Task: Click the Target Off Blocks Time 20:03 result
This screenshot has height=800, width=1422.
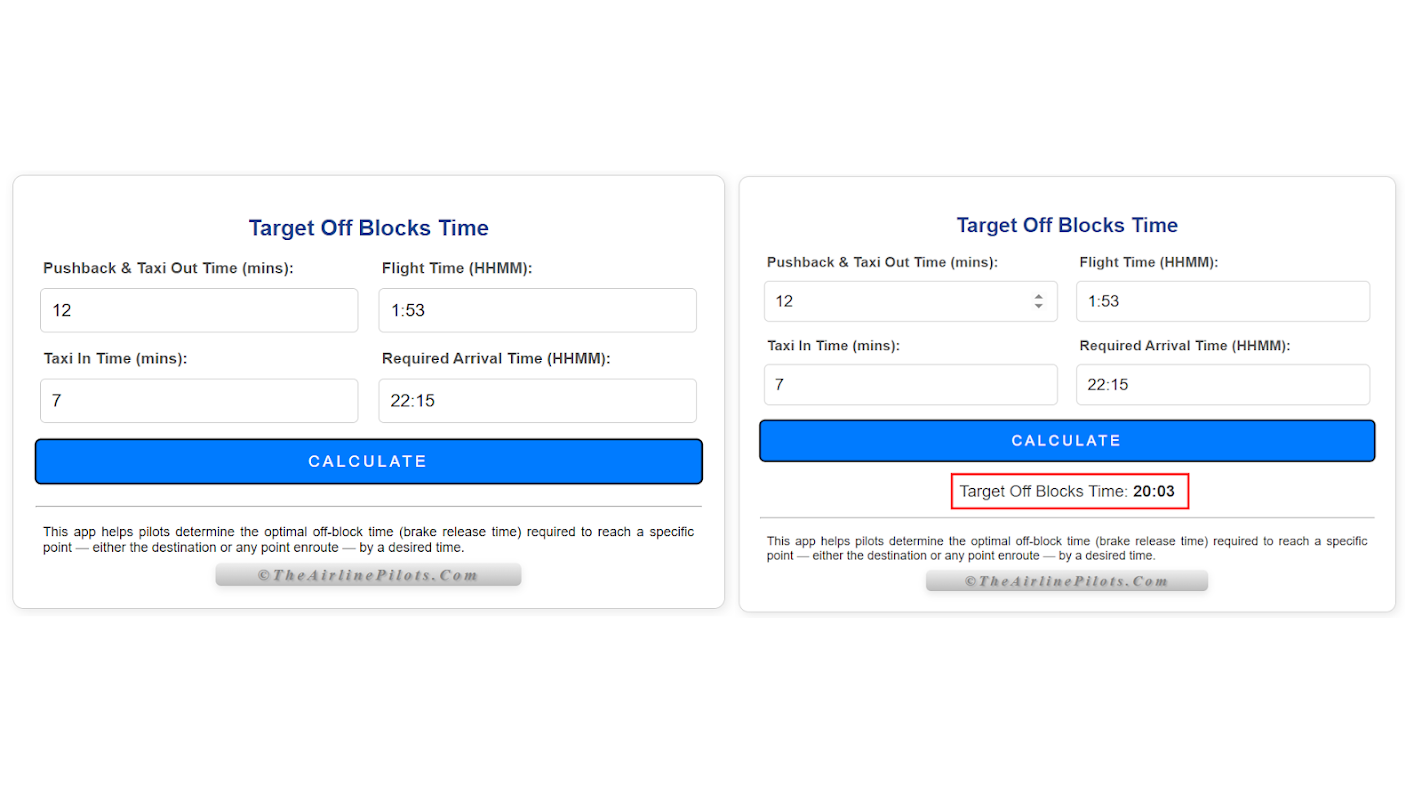Action: coord(1068,491)
